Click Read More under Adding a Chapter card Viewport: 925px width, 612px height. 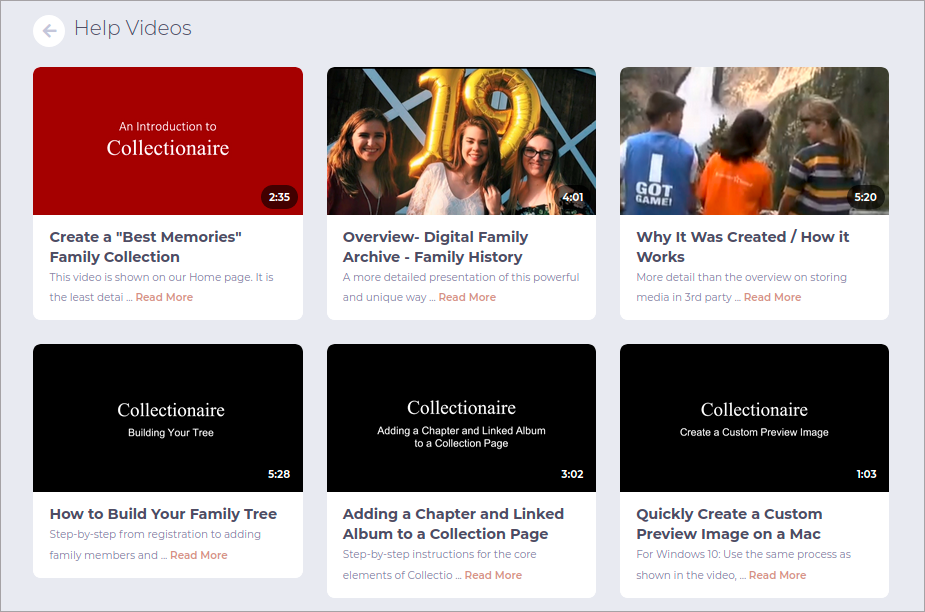click(x=493, y=575)
